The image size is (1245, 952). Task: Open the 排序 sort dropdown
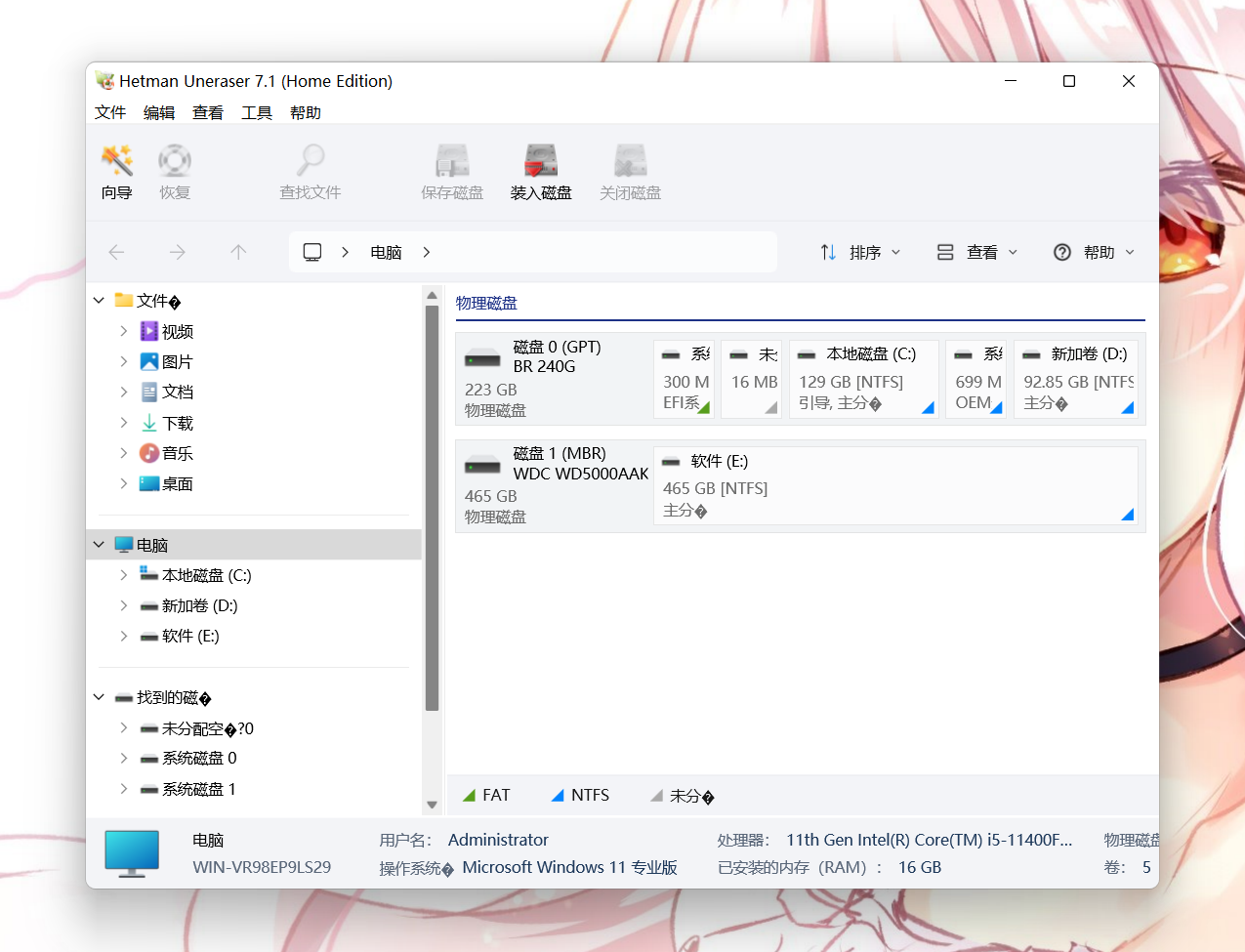click(860, 252)
